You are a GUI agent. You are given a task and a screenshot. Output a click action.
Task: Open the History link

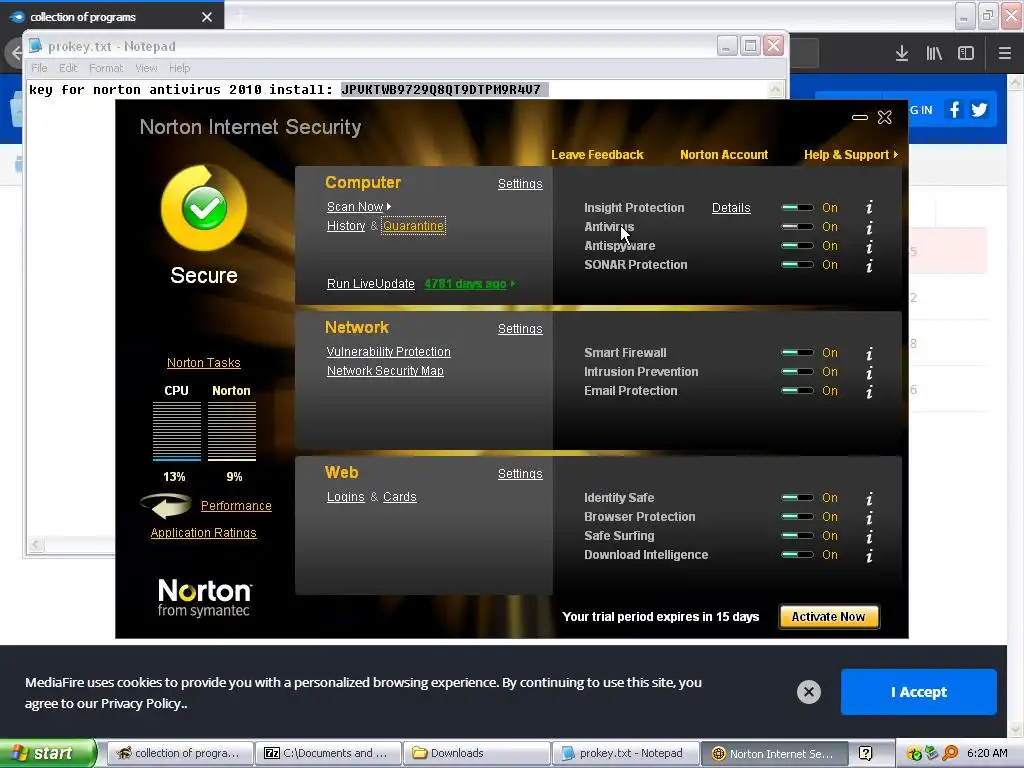(x=346, y=226)
